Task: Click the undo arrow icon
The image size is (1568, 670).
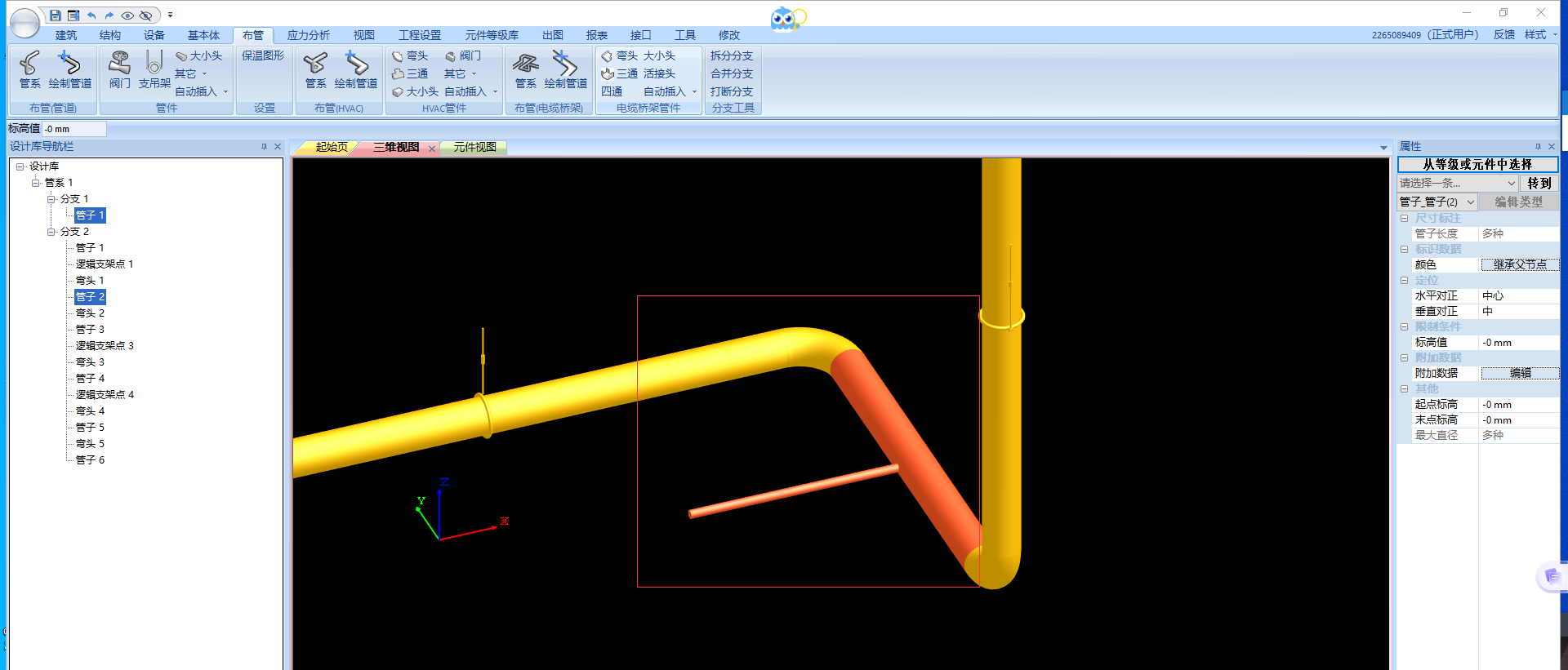Action: point(91,16)
